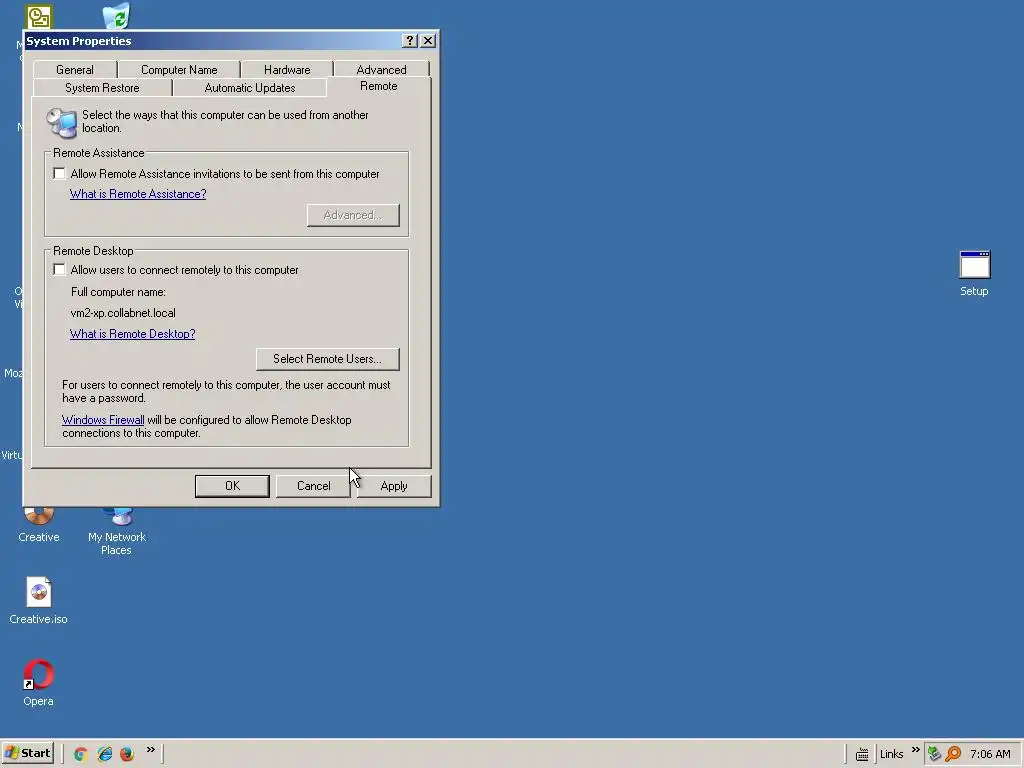This screenshot has width=1024, height=768.
Task: Open the Chrome quick launch icon
Action: [x=80, y=754]
